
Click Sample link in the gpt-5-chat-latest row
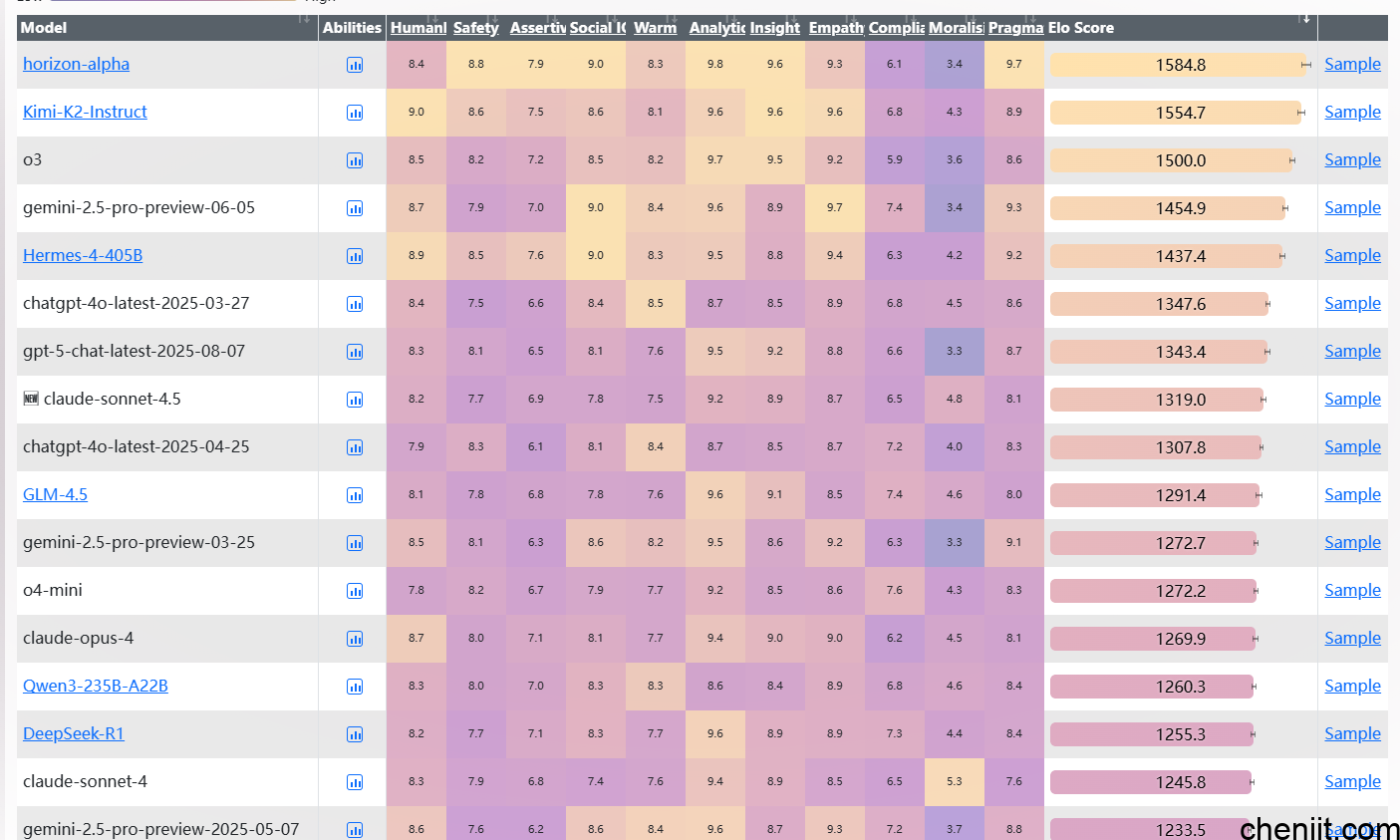coord(1352,351)
